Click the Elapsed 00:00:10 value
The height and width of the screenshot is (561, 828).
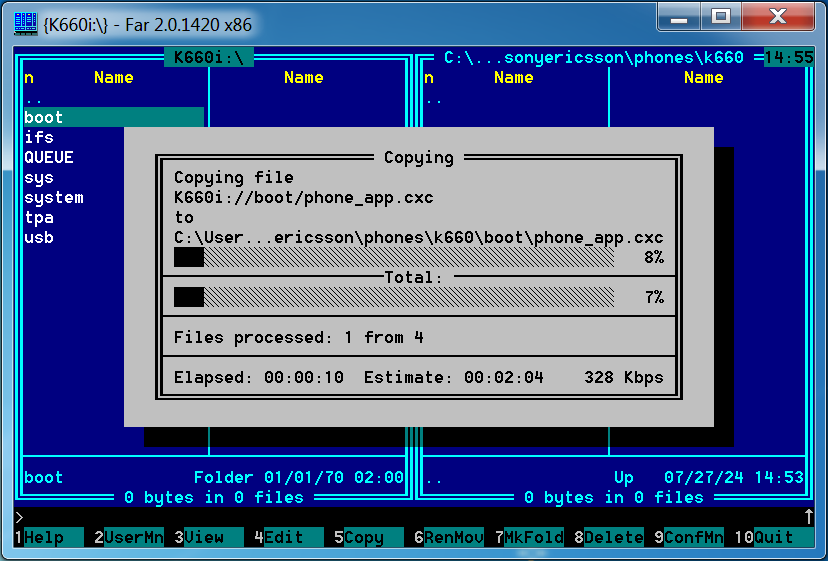tap(304, 377)
